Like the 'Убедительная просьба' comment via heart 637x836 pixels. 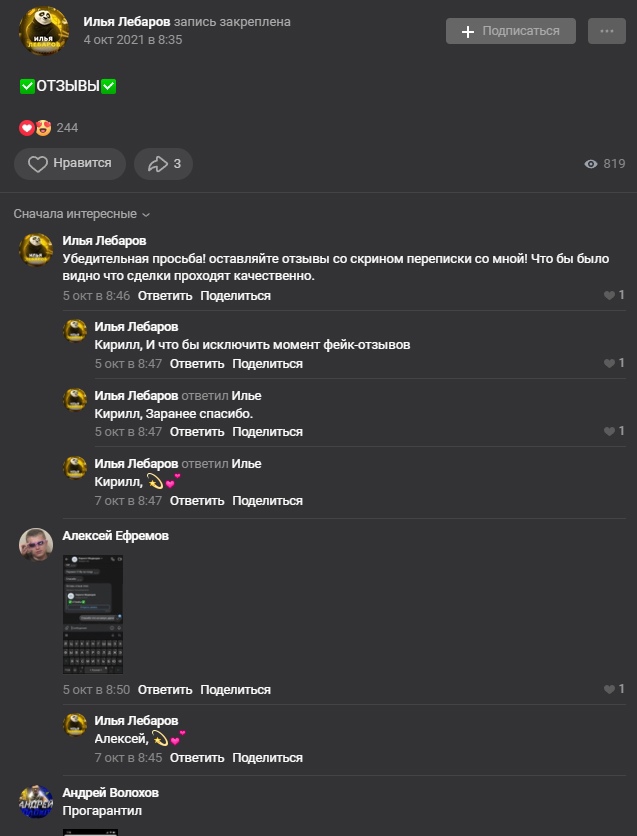point(609,296)
